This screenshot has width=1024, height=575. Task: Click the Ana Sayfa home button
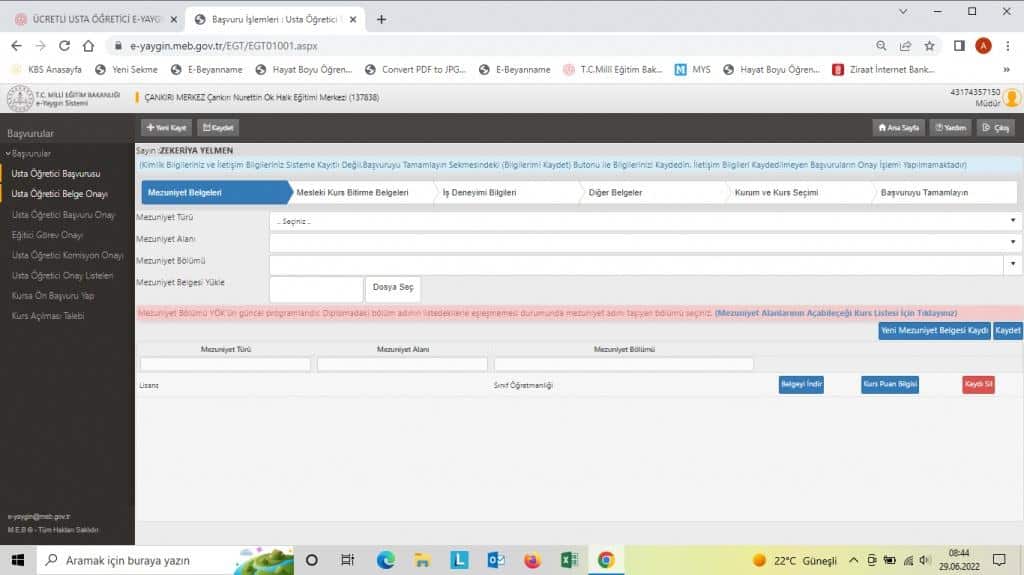coord(897,128)
